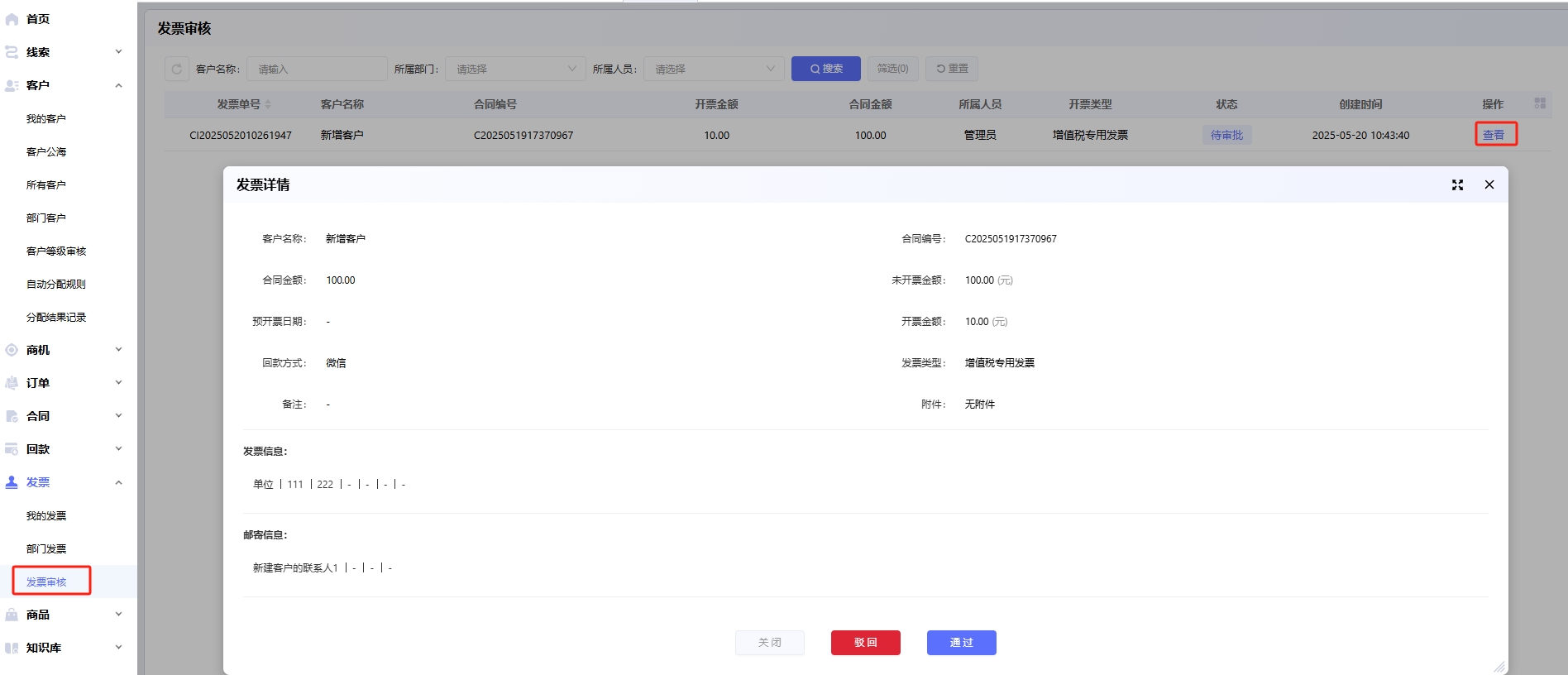Maximize the 发票详情 dialog to fullscreen
The width and height of the screenshot is (1568, 675).
(1457, 185)
